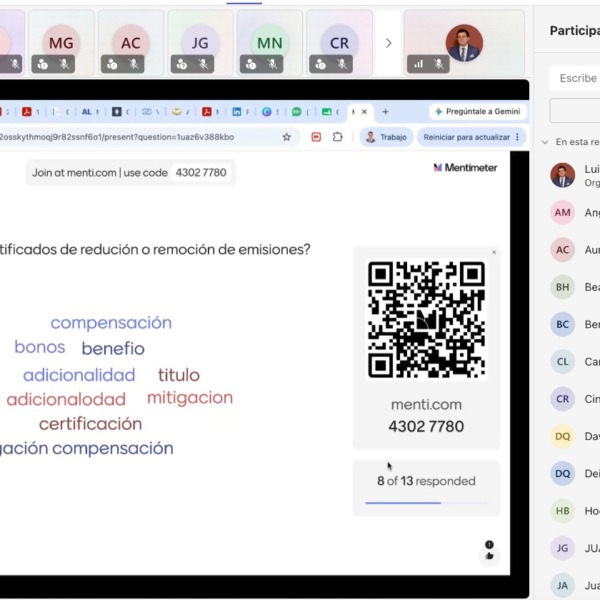Click the person icon on AC's video tile
600x600 pixels.
click(112, 64)
